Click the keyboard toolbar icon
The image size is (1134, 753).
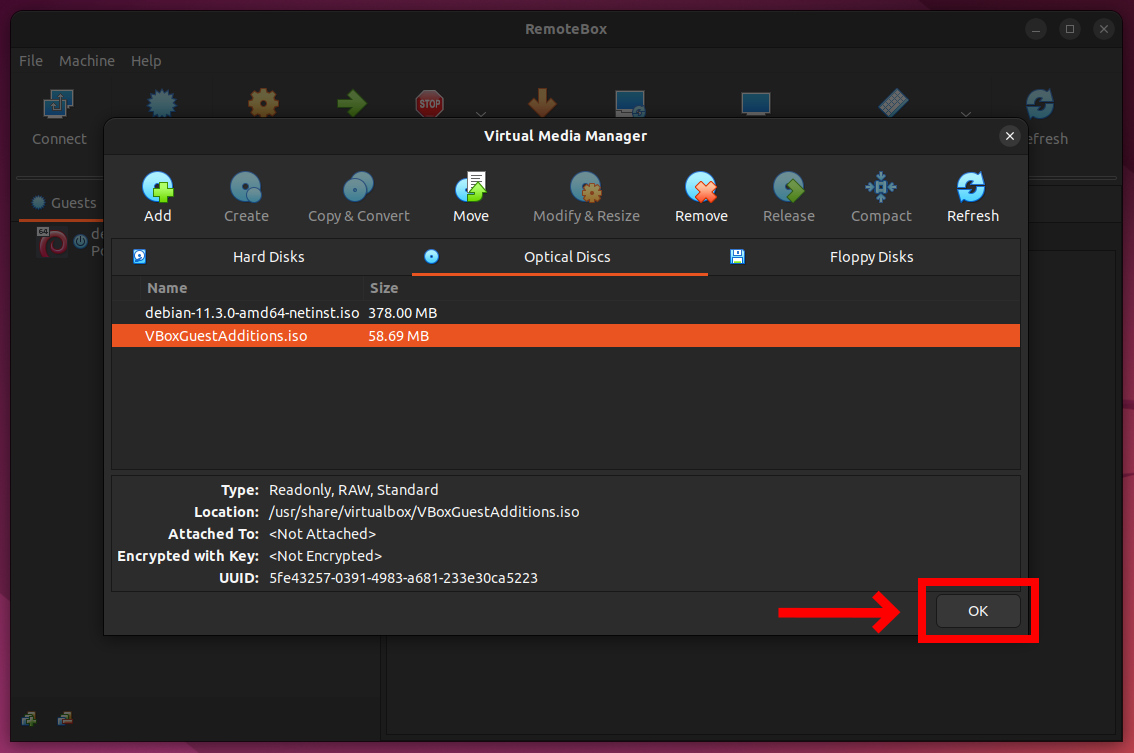pyautogui.click(x=893, y=103)
